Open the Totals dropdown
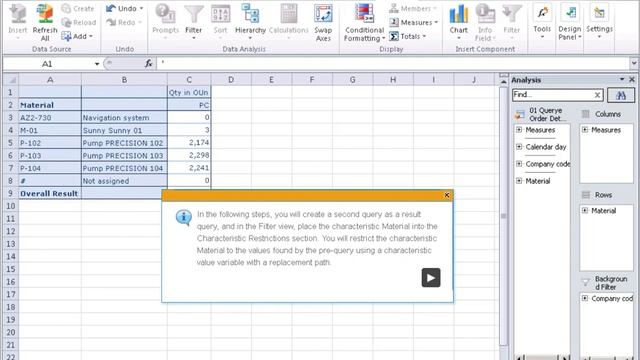 [407, 36]
